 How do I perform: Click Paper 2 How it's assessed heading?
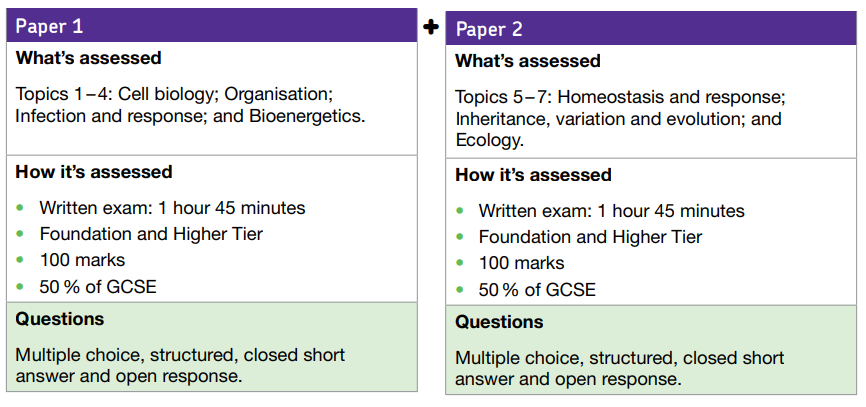[533, 175]
